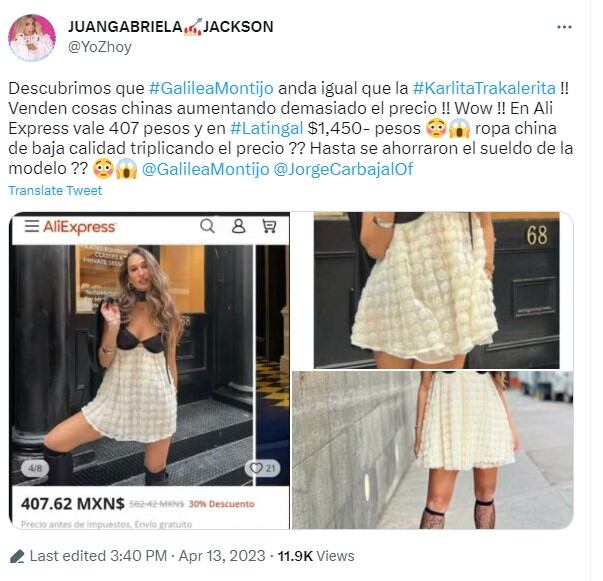Open the AliExpress listing screenshot image
Viewport: 603px width, 581px height.
click(x=149, y=370)
